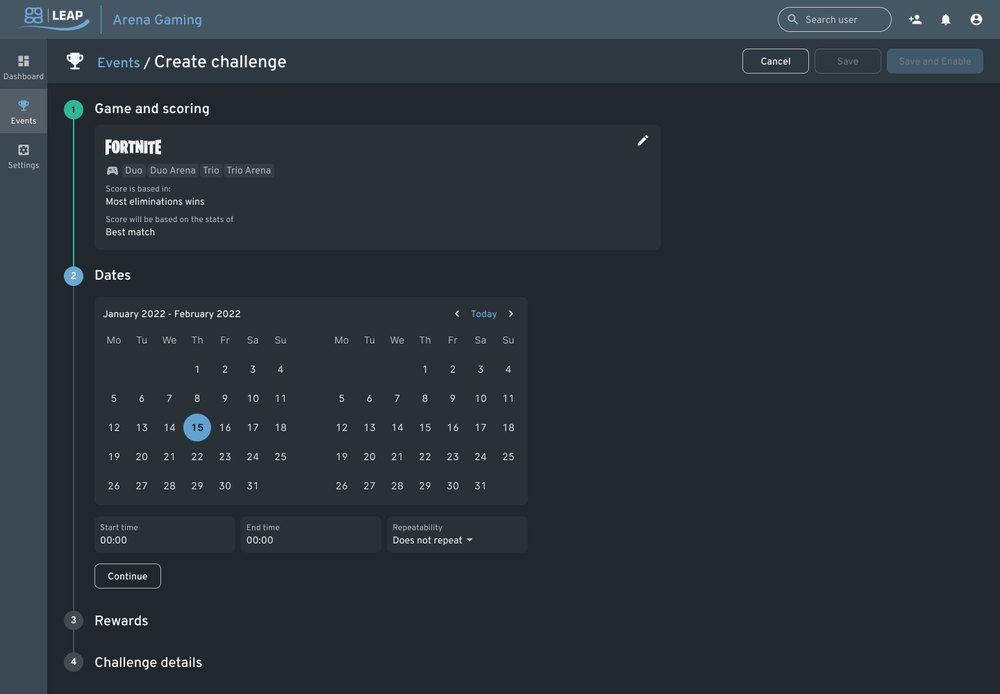The image size is (1000, 694).
Task: Click the Events breadcrumb link
Action: [119, 63]
